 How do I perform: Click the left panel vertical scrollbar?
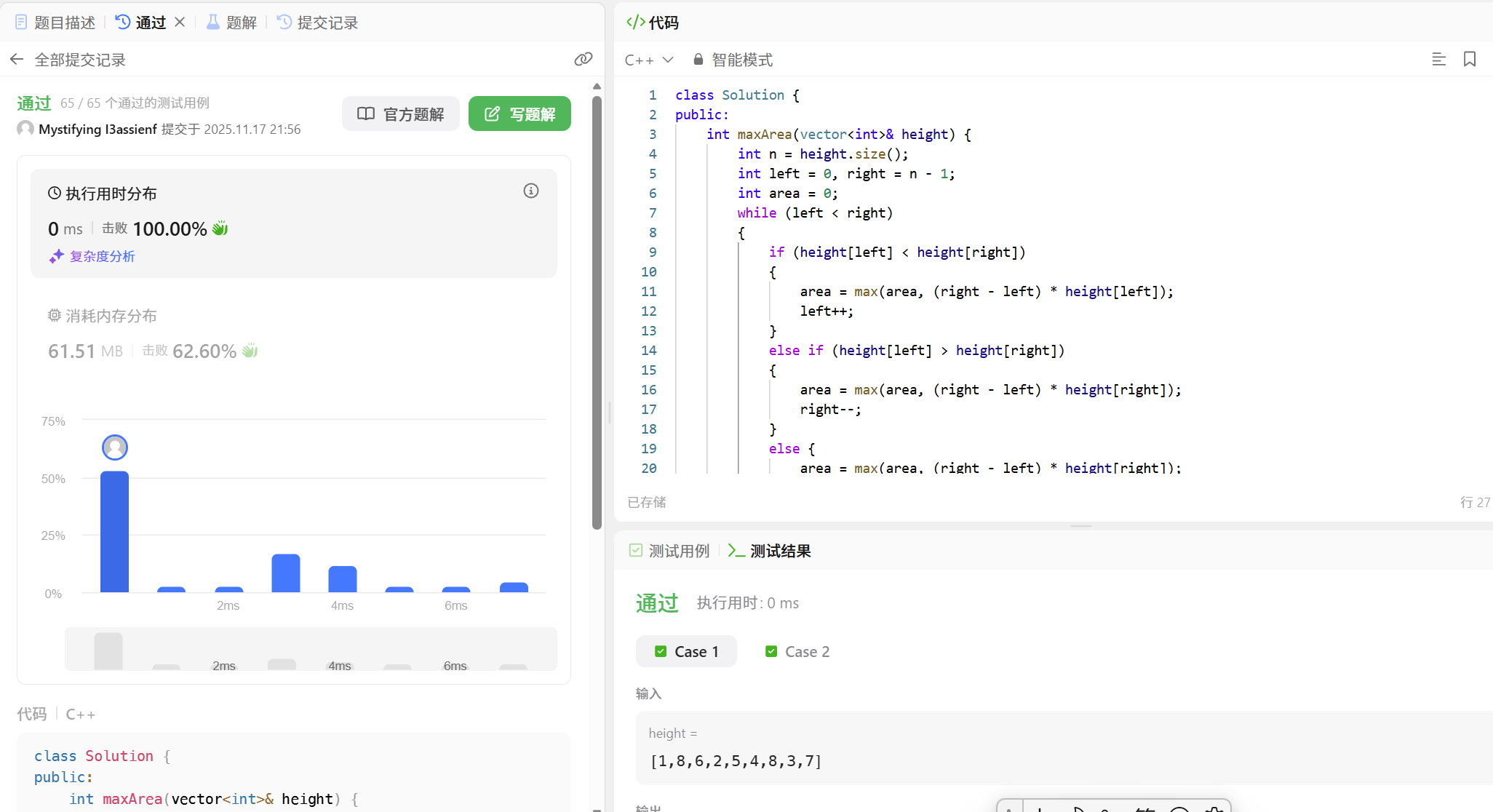(597, 313)
